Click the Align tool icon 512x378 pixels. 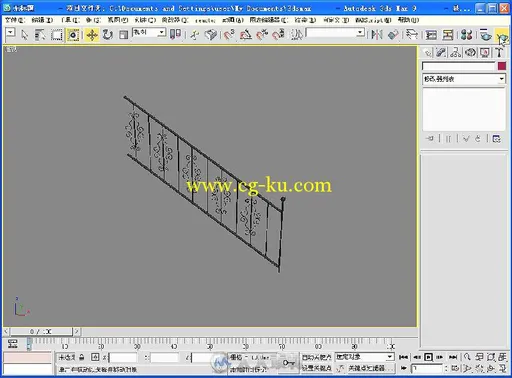pos(393,35)
